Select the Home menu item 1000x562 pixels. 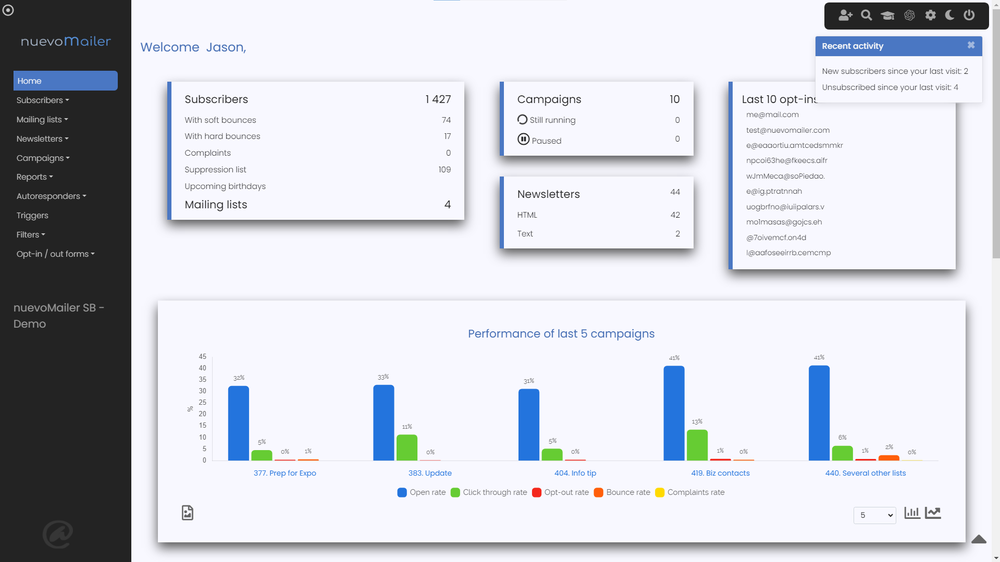(65, 80)
